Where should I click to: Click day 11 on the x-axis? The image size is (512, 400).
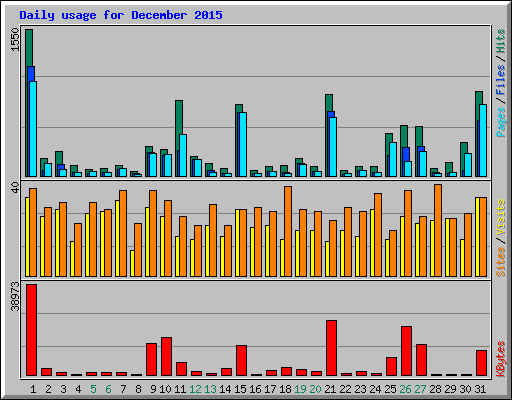click(180, 389)
